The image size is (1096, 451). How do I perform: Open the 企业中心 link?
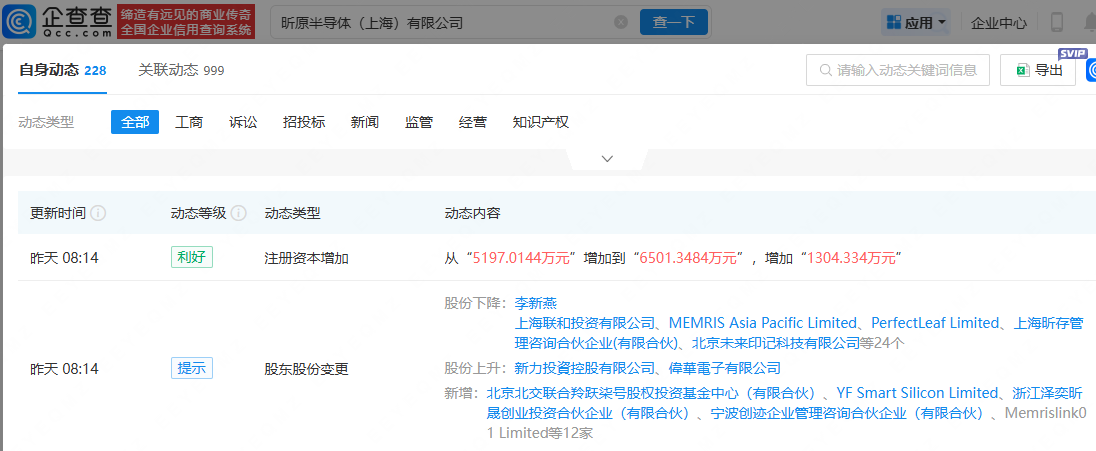(999, 22)
